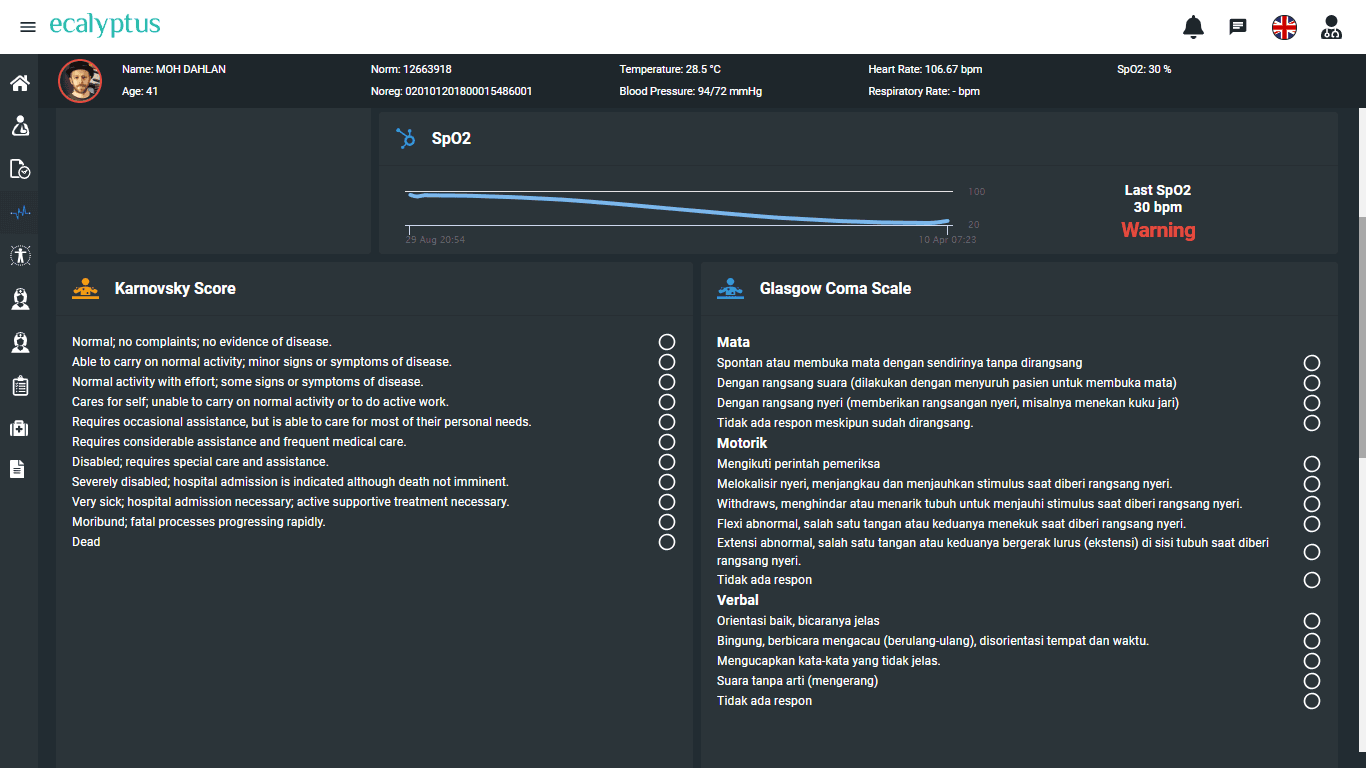Image resolution: width=1366 pixels, height=768 pixels.
Task: Click the first aid kit sidebar icon
Action: [x=19, y=428]
